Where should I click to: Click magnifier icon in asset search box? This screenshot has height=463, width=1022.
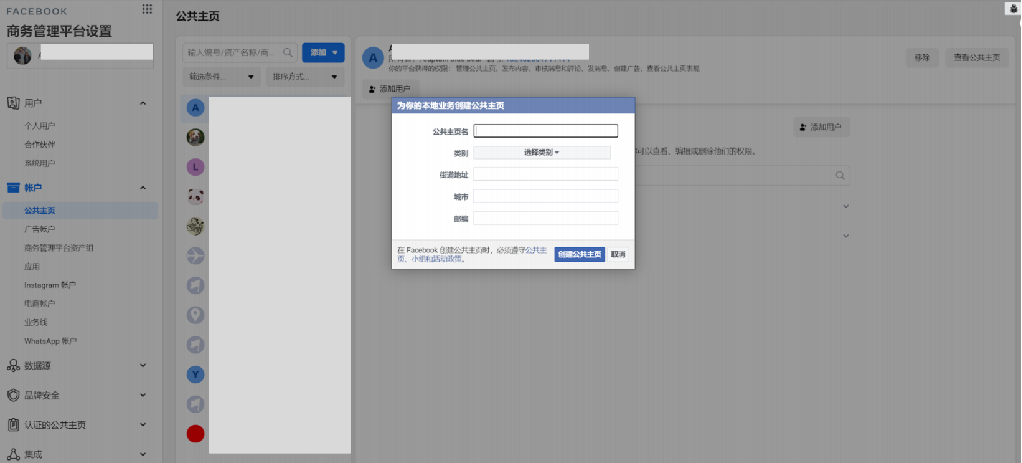coord(287,53)
